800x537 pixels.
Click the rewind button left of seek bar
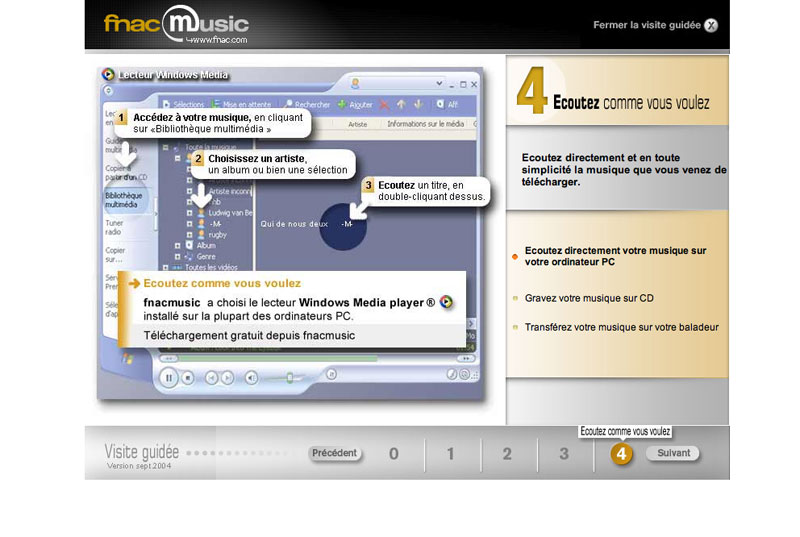pyautogui.click(x=169, y=359)
